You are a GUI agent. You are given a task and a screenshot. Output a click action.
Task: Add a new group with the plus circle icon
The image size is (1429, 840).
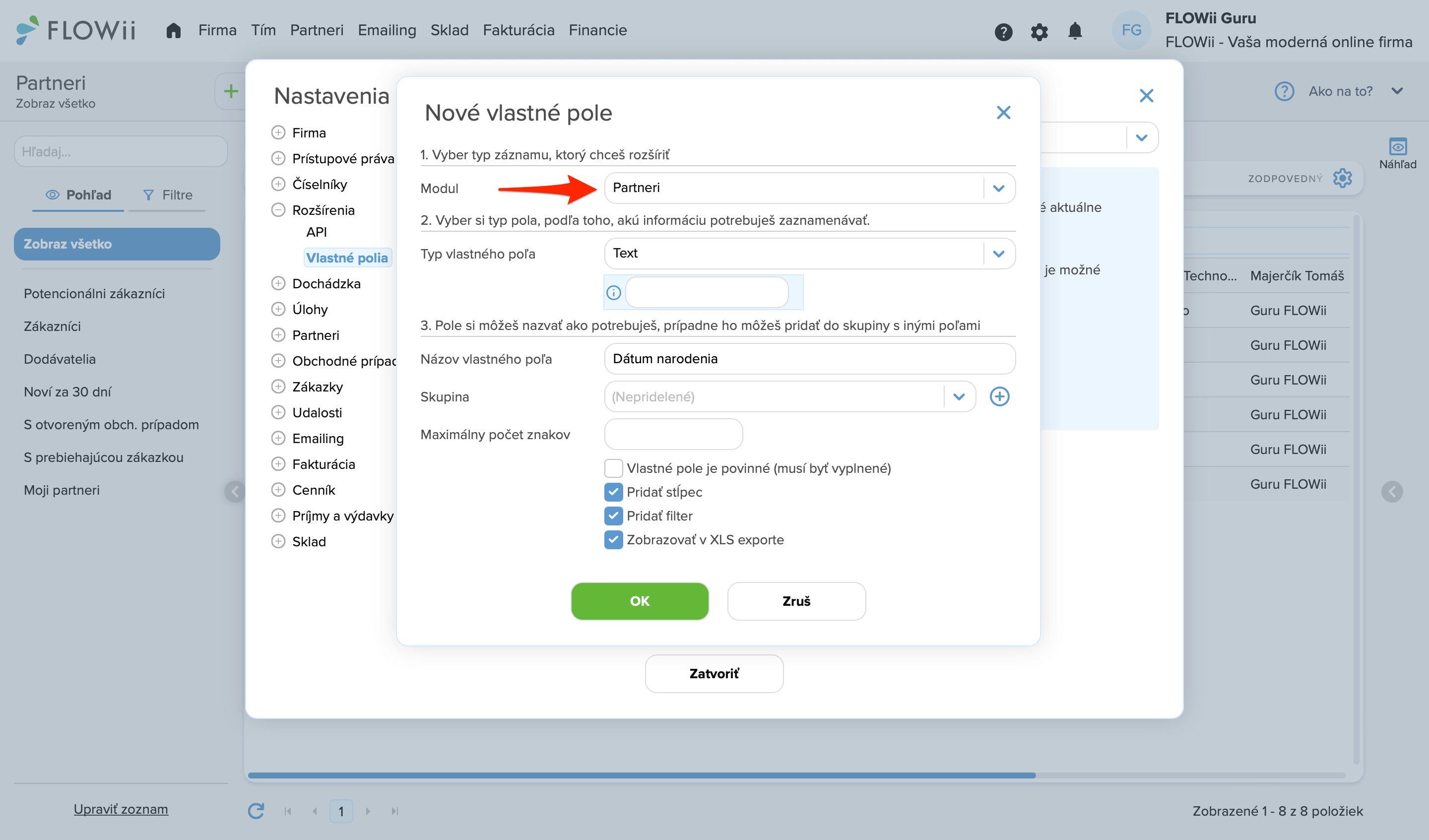coord(999,396)
